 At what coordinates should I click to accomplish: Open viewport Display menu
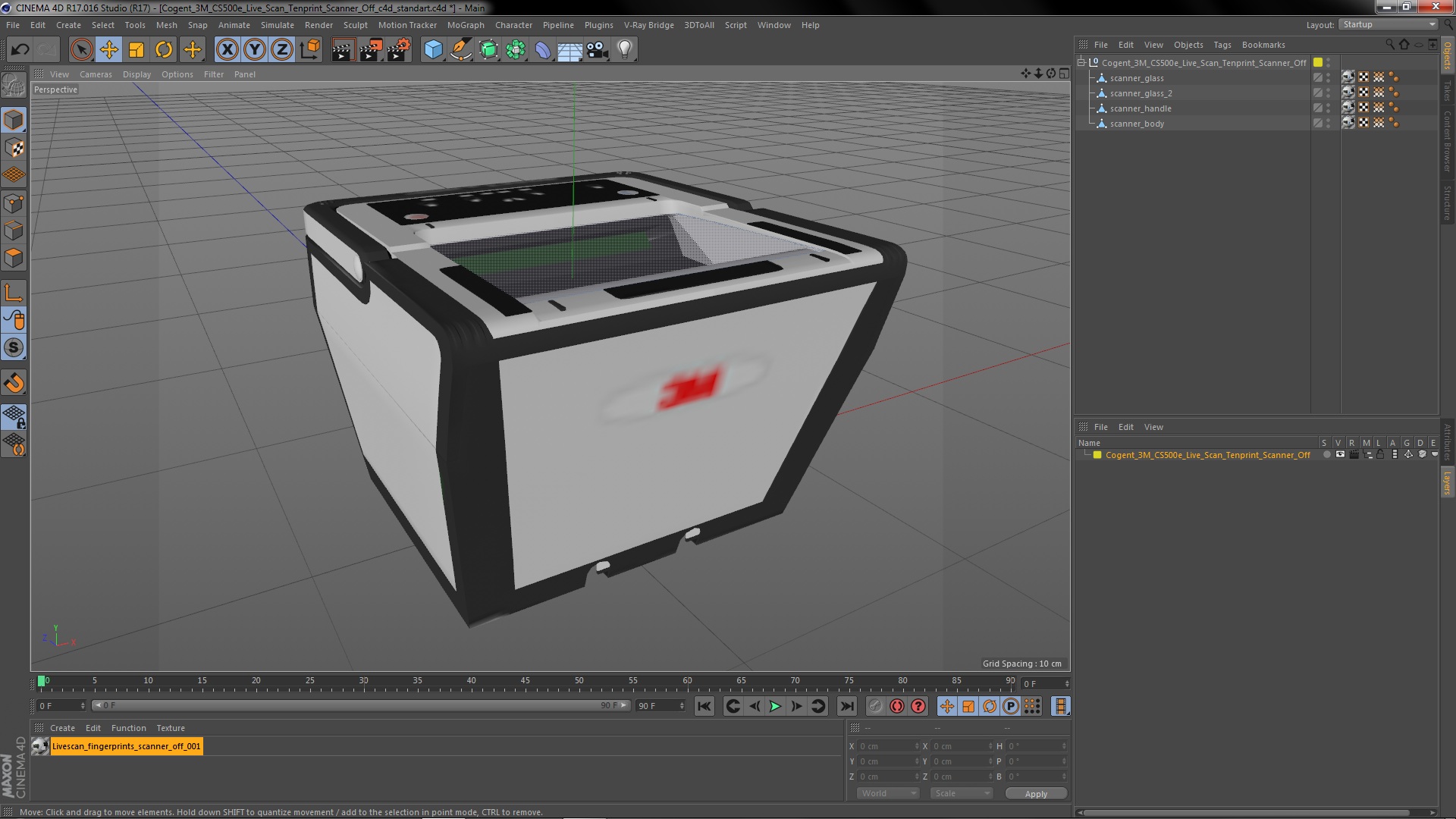coord(136,74)
